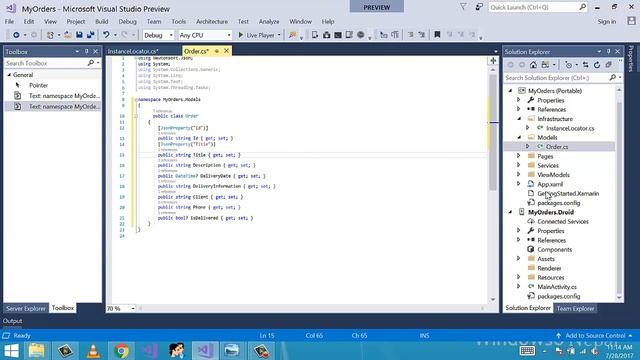This screenshot has height=360, width=640.
Task: Toggle a bookmark with the toolbar bookmark icon
Action: [437, 35]
